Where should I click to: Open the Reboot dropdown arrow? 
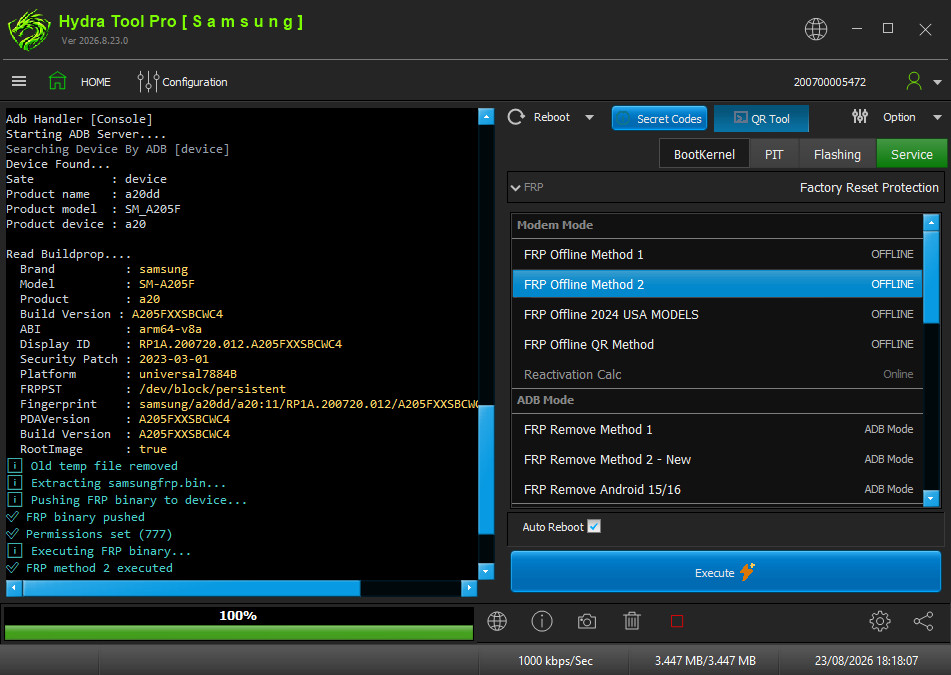(x=590, y=118)
